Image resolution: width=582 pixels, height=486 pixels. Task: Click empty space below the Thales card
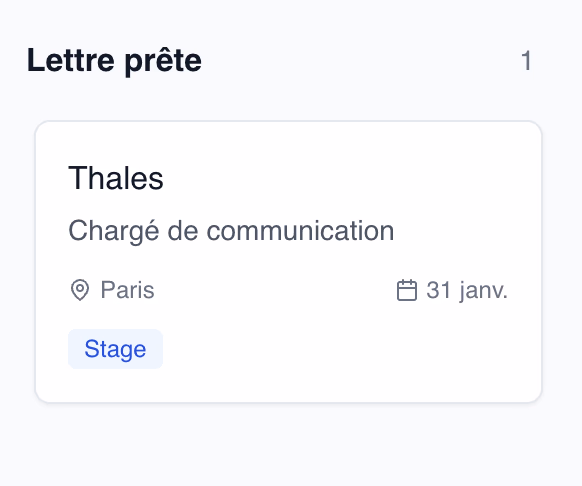tap(288, 444)
